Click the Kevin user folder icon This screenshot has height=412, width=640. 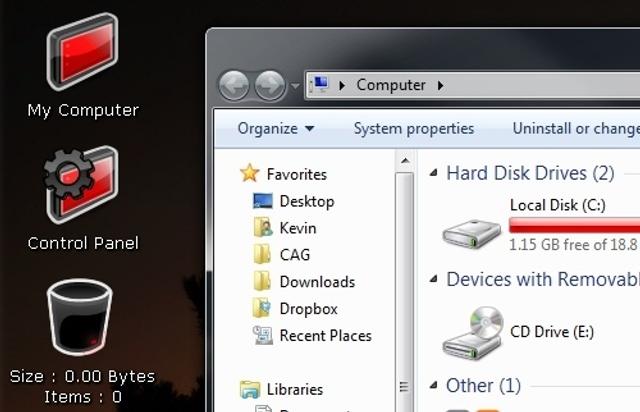[x=263, y=227]
